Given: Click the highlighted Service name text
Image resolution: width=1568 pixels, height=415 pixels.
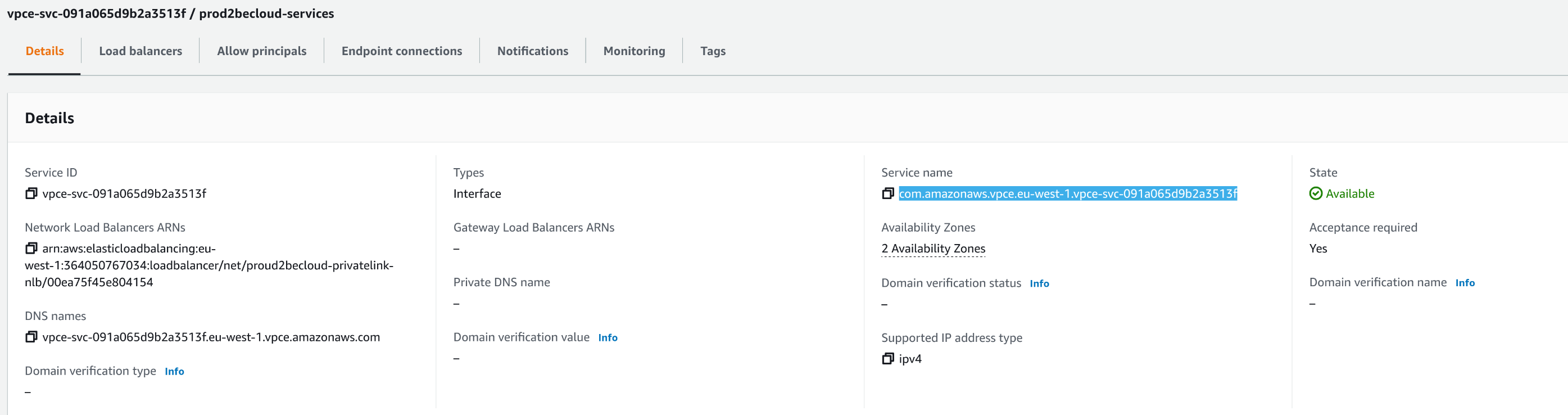Looking at the screenshot, I should [1067, 193].
